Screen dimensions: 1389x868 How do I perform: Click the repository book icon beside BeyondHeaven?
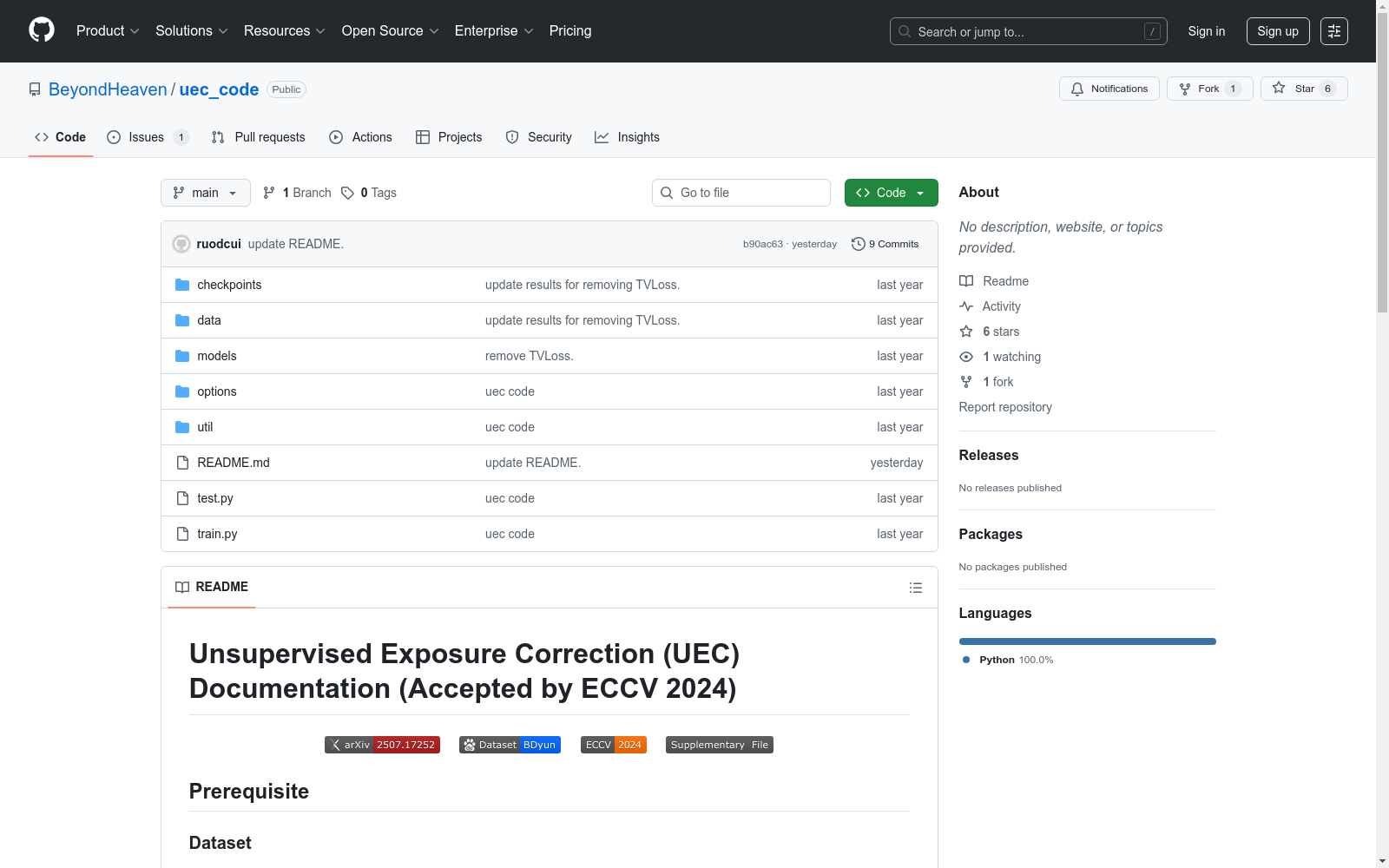click(35, 89)
